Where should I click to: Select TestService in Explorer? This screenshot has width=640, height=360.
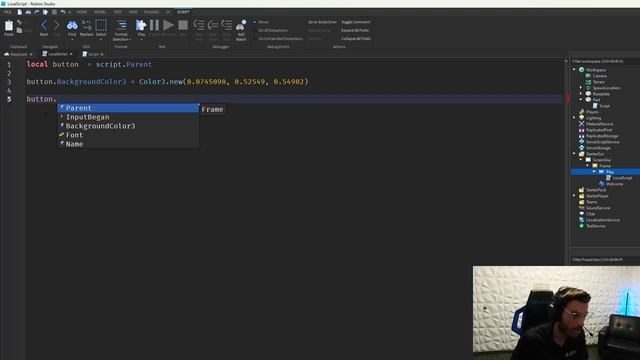point(596,226)
